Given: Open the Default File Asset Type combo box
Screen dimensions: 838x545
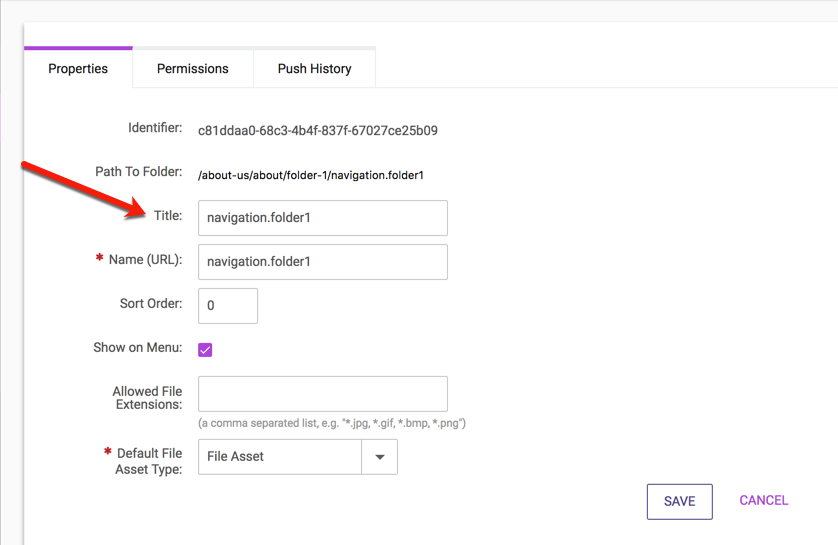Looking at the screenshot, I should click(x=280, y=457).
